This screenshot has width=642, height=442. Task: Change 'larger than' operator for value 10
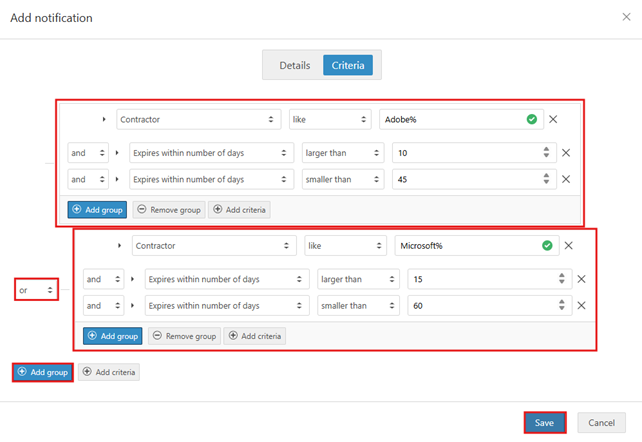(x=343, y=153)
